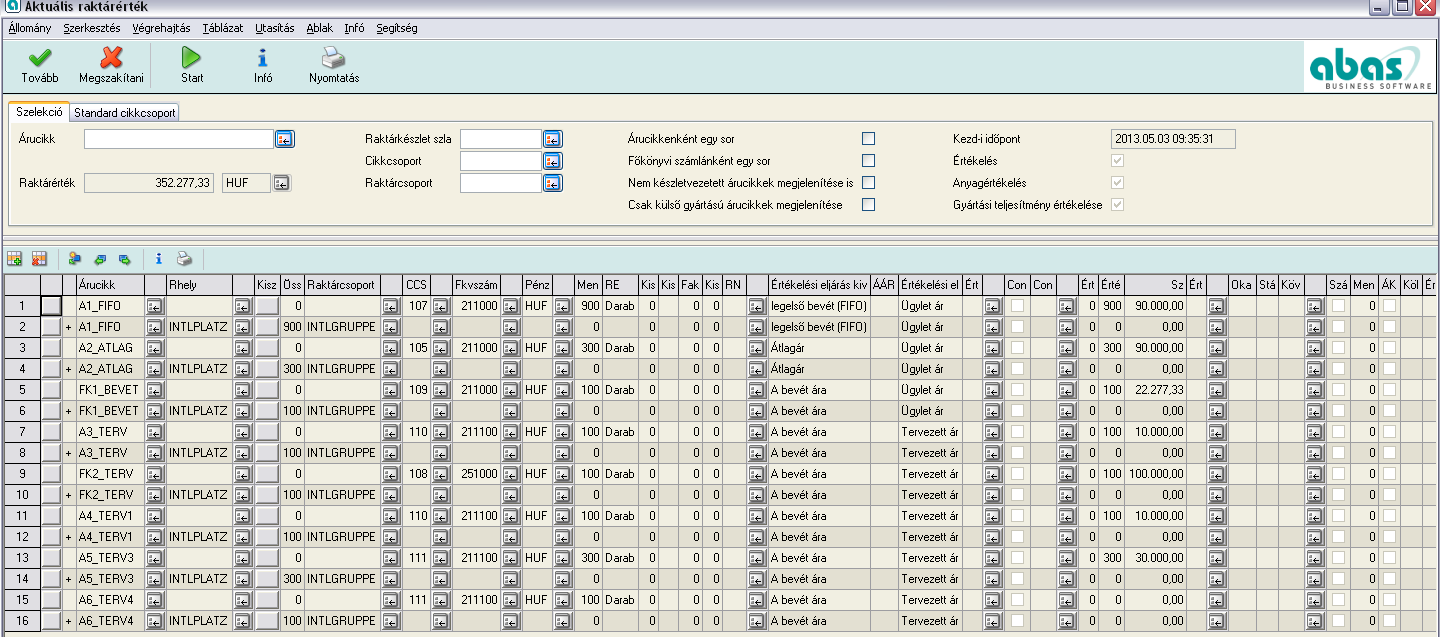
Task: Expand the plus sign on row 8 A3_TERV
Action: (x=68, y=452)
